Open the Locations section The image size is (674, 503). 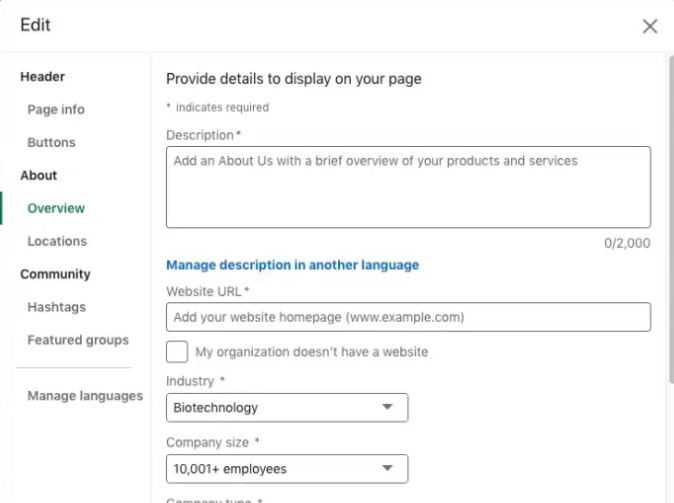click(57, 241)
